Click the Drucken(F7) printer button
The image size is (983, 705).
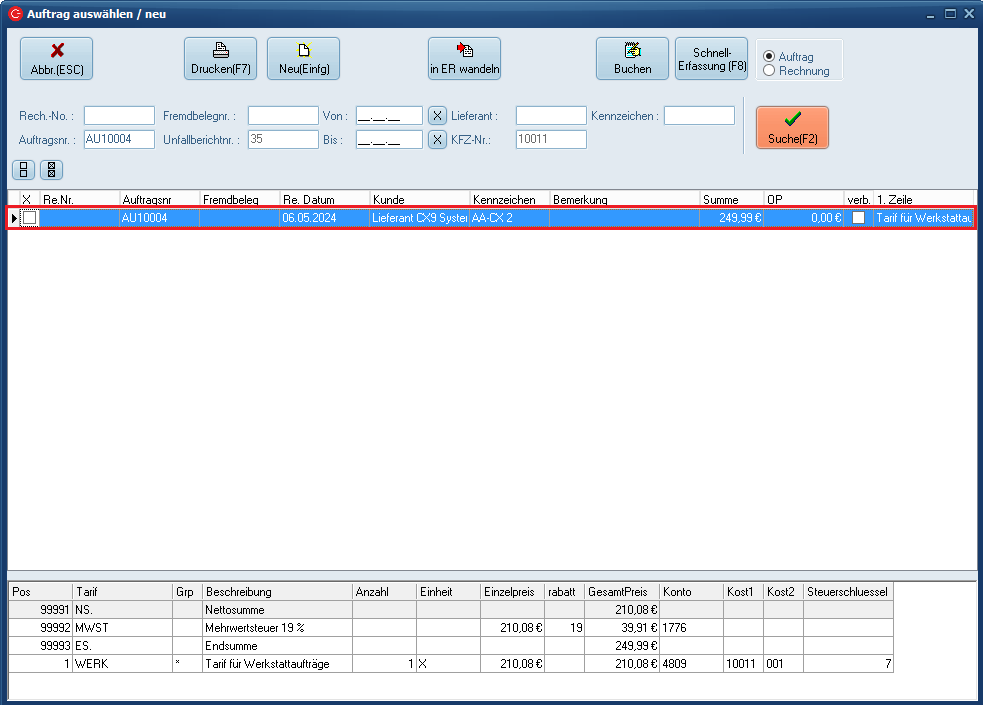pyautogui.click(x=220, y=59)
